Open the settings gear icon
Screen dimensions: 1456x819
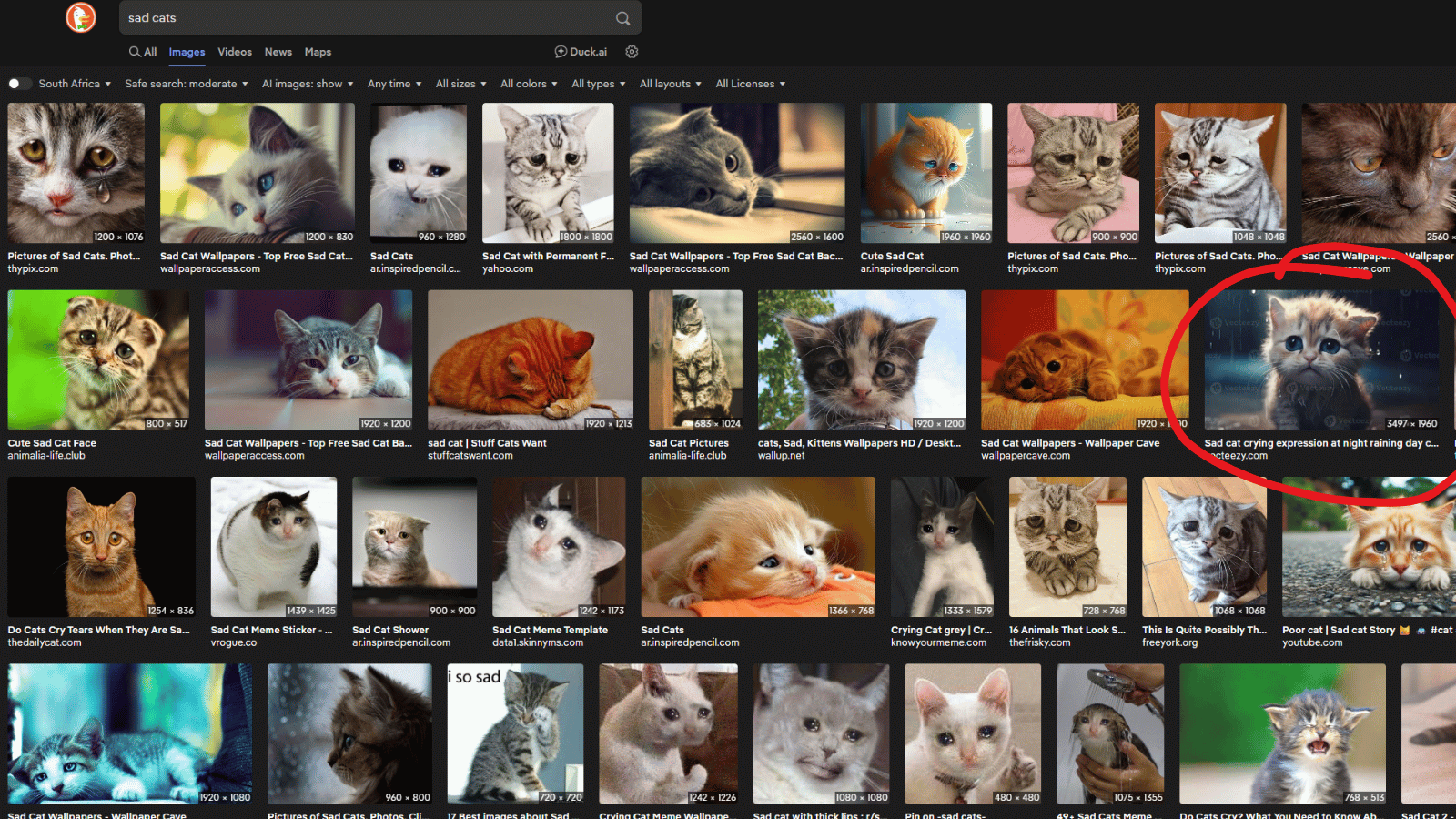pos(632,52)
